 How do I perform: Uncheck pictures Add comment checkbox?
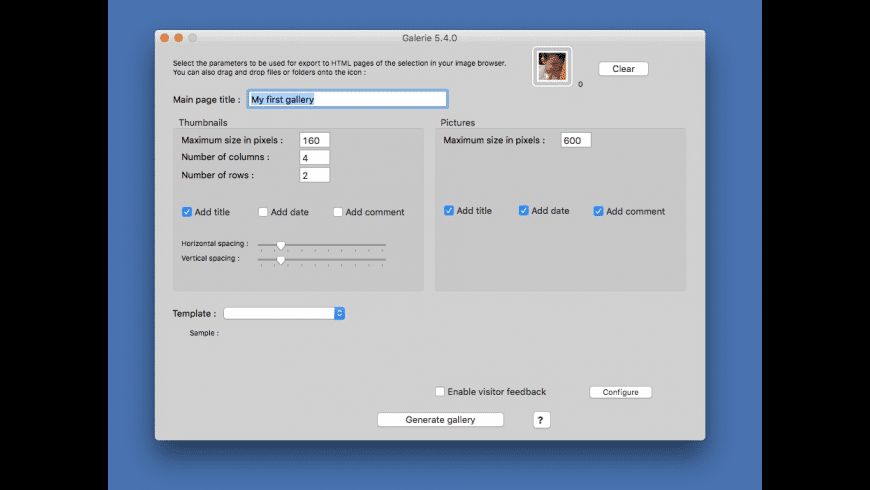click(x=598, y=211)
